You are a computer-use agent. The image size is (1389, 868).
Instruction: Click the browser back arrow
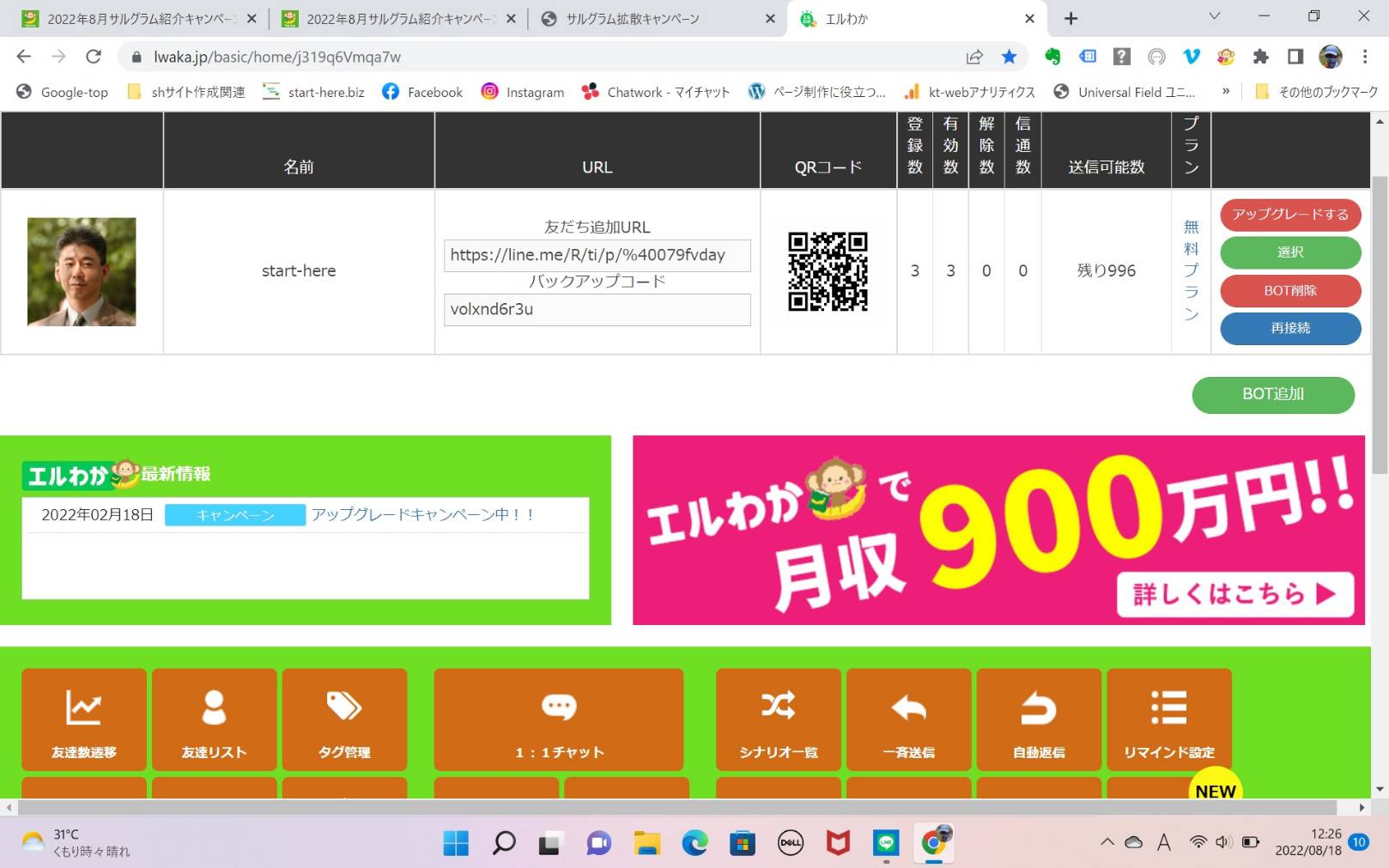[x=24, y=57]
